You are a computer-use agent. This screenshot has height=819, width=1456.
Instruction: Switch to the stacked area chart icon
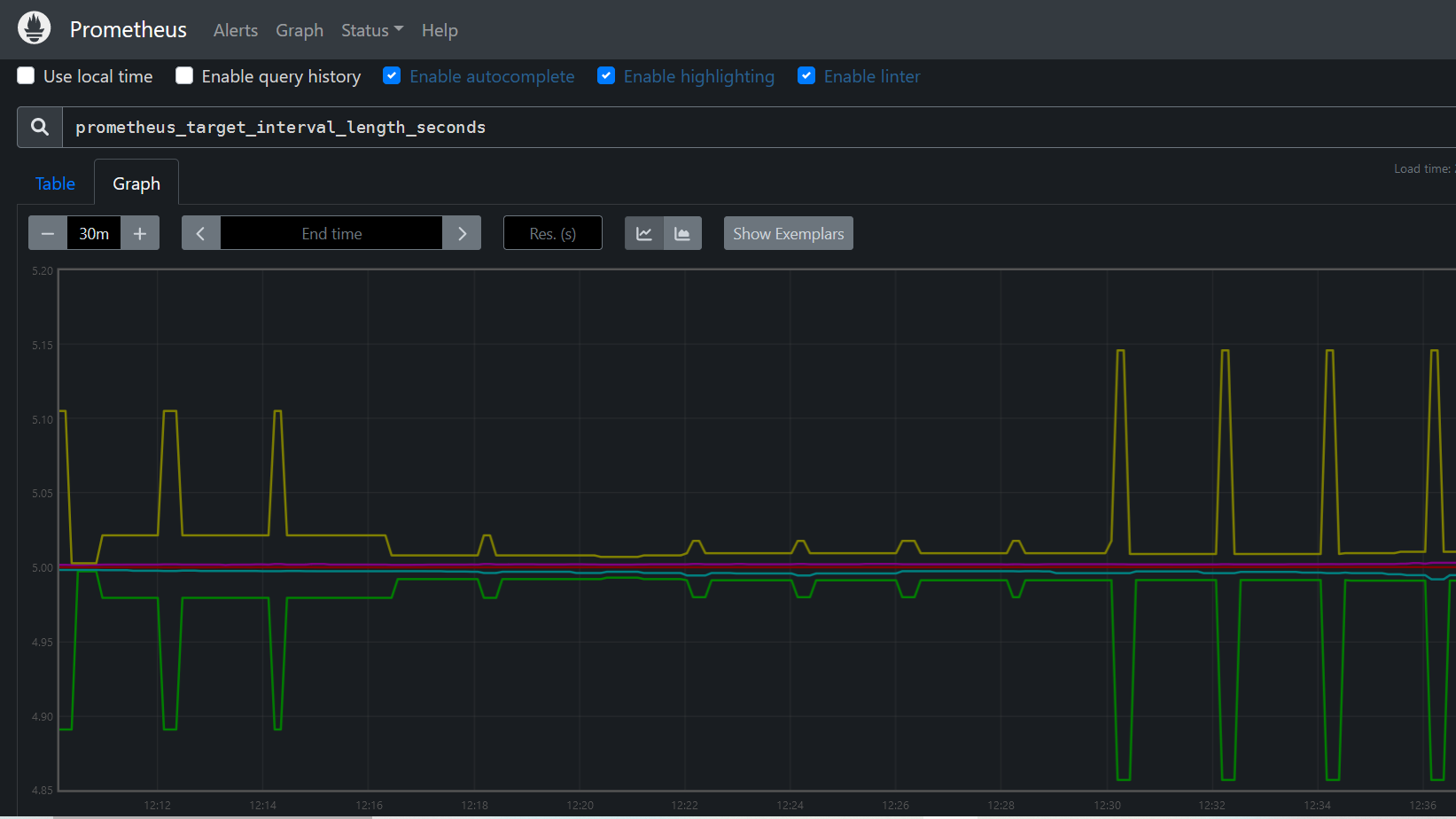click(x=682, y=233)
